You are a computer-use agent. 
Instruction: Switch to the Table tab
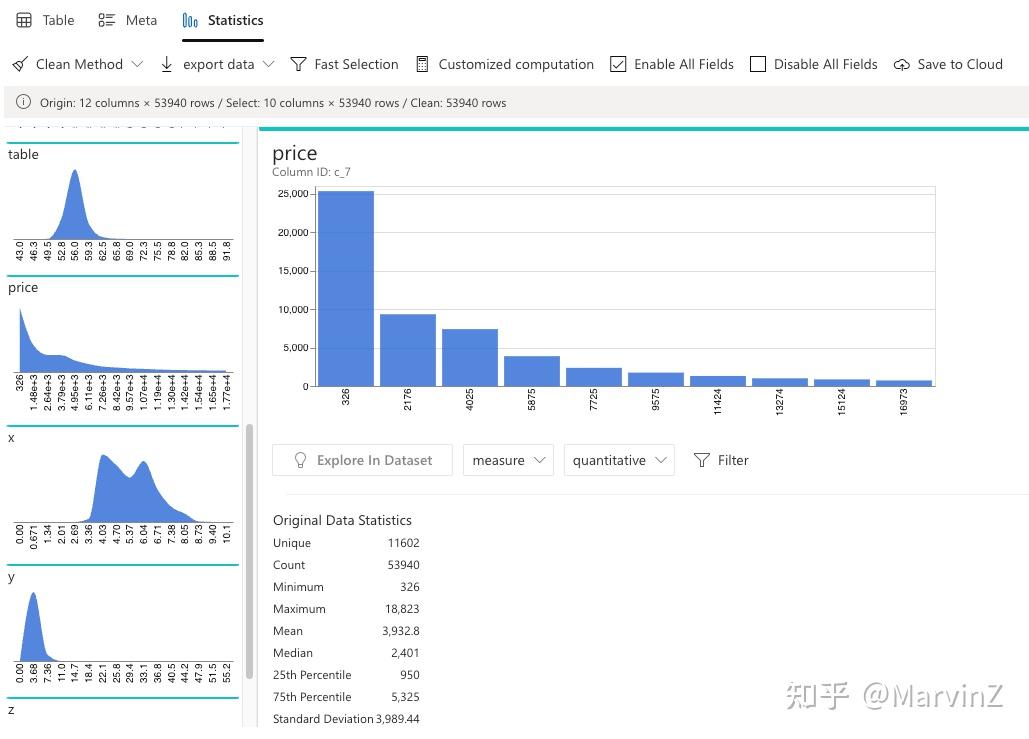45,20
